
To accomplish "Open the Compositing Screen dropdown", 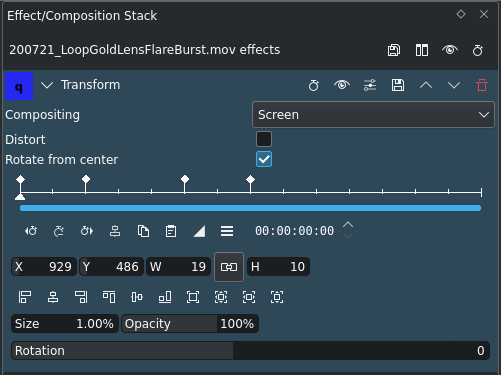I will pos(373,115).
